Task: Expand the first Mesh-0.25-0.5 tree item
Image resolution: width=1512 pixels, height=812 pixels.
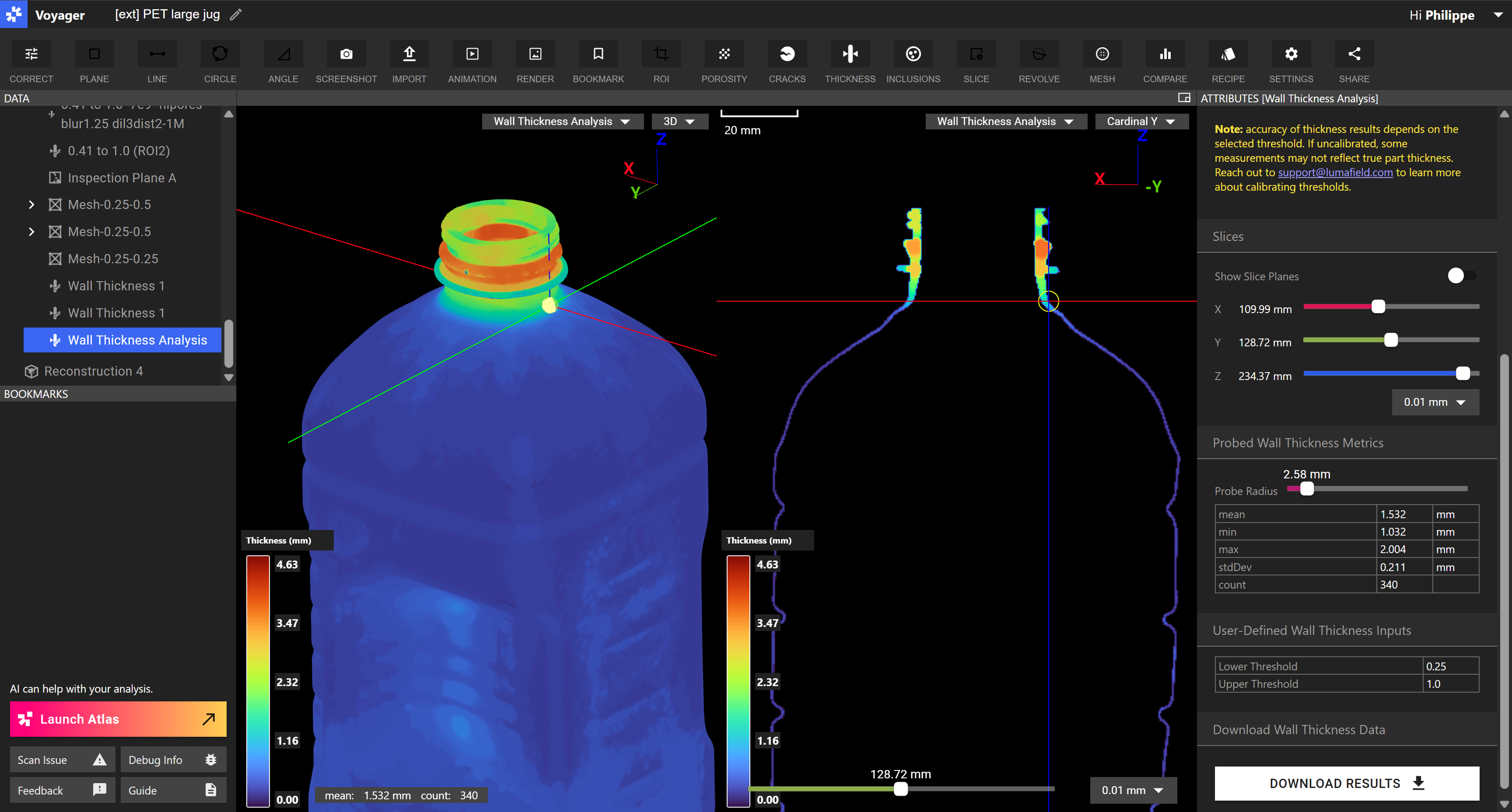Action: tap(31, 205)
